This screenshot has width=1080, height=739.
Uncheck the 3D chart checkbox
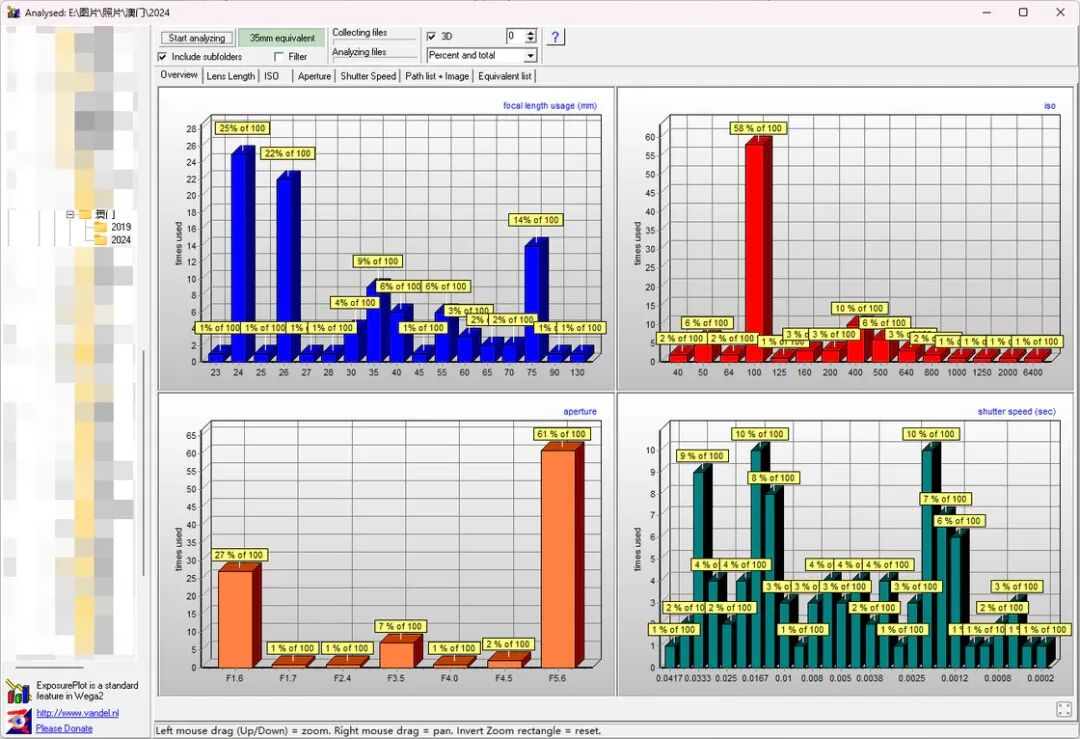(432, 37)
